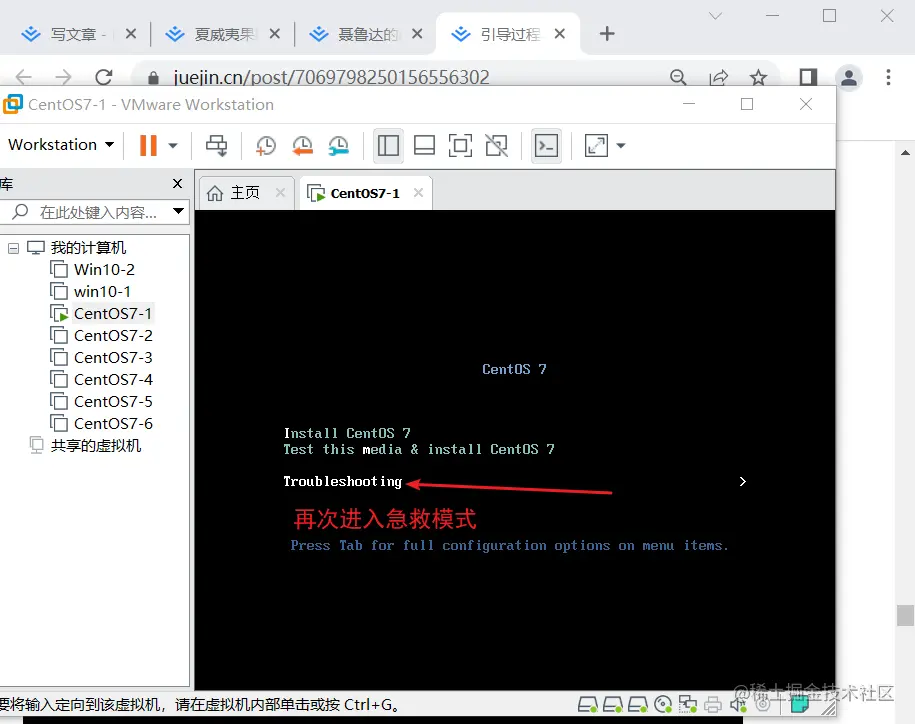Screen dimensions: 915x724
Task: Open the power options dropdown next to the pause button
Action: click(x=173, y=146)
